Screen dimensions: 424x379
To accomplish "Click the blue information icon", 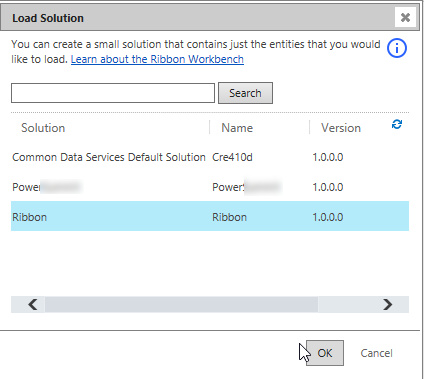I will (397, 48).
